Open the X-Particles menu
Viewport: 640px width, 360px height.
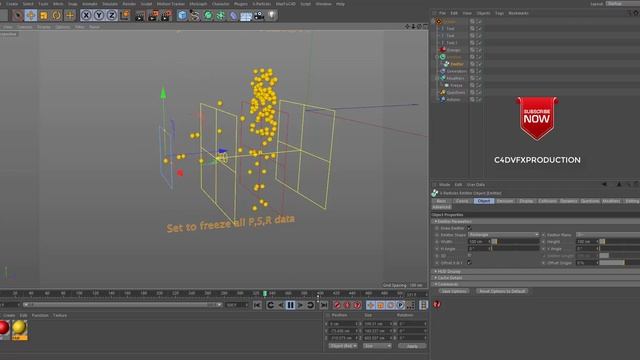261,4
